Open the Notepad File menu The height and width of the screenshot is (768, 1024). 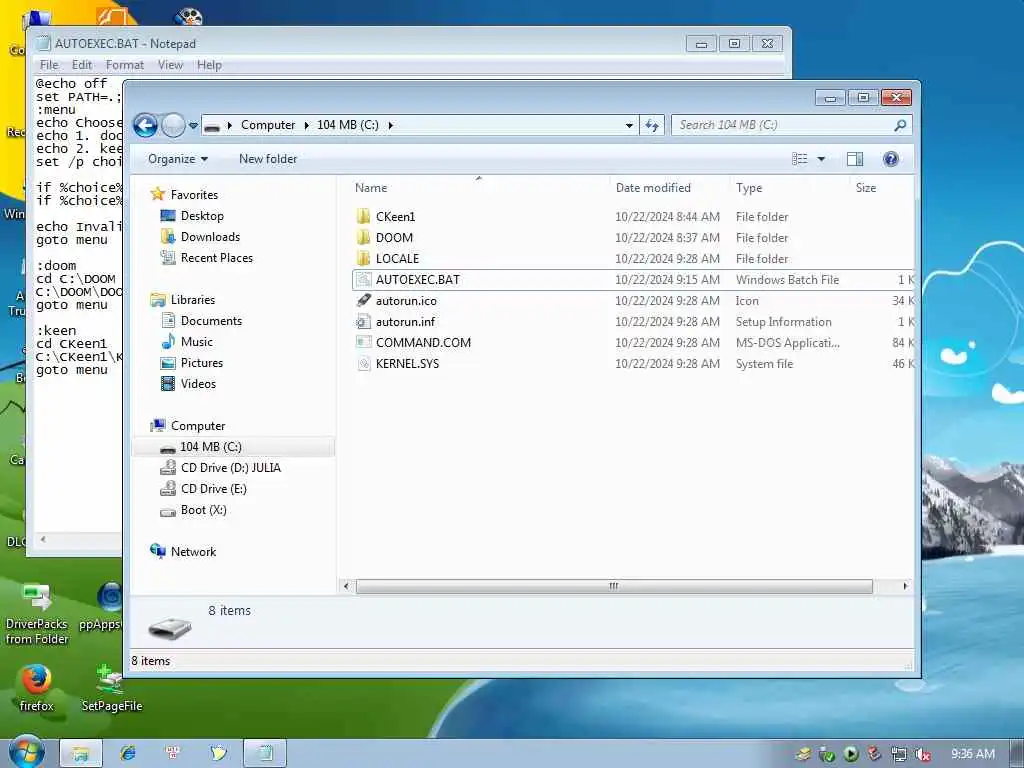tap(49, 65)
